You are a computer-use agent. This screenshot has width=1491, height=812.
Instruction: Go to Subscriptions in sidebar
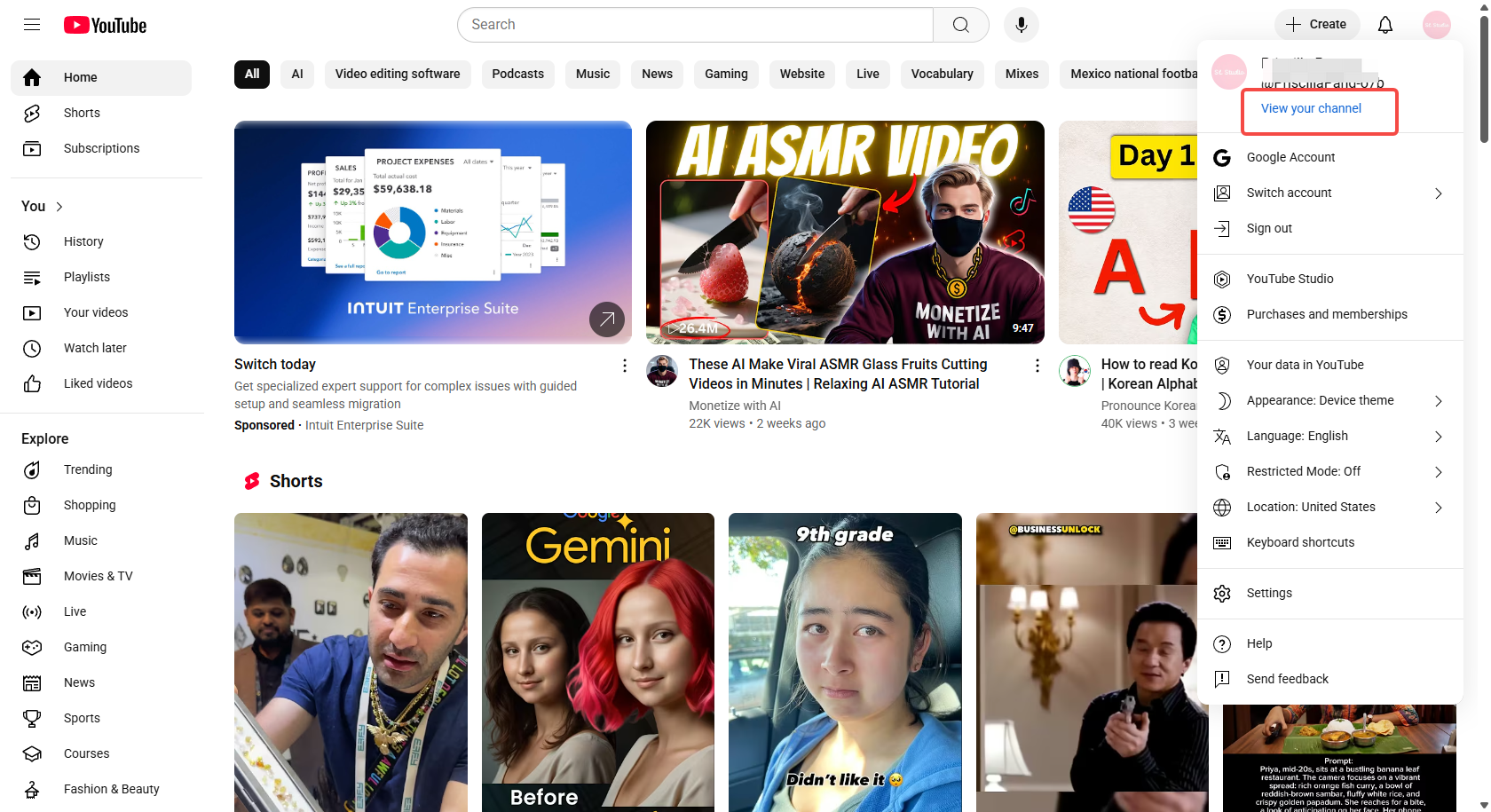pos(101,148)
